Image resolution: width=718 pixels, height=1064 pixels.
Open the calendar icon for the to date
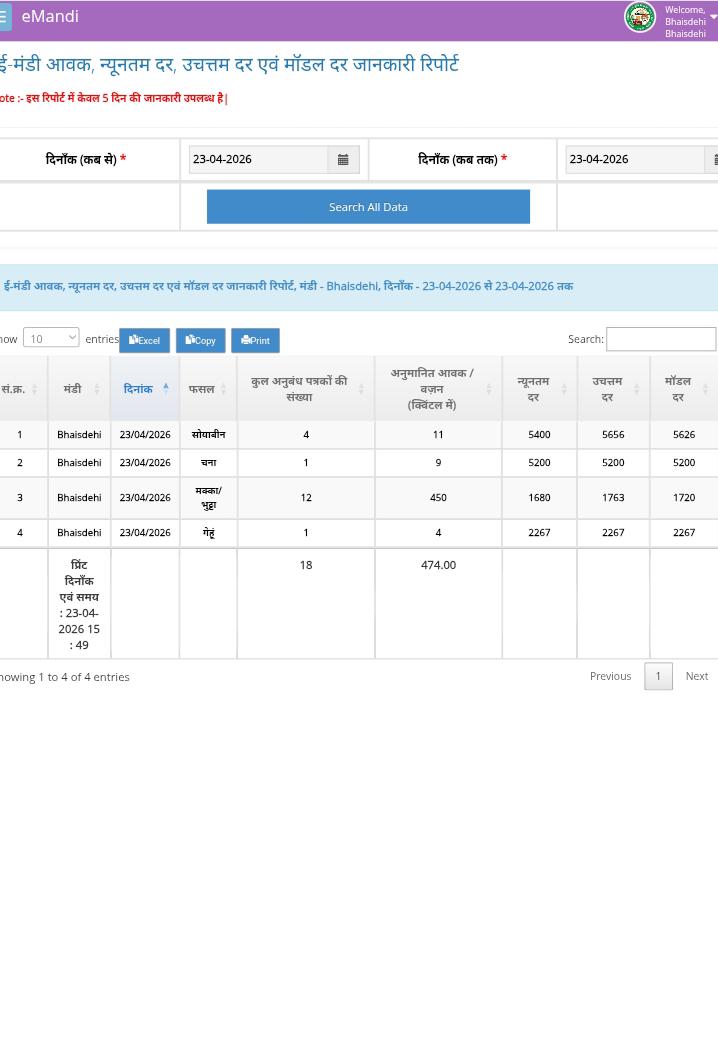(713, 159)
